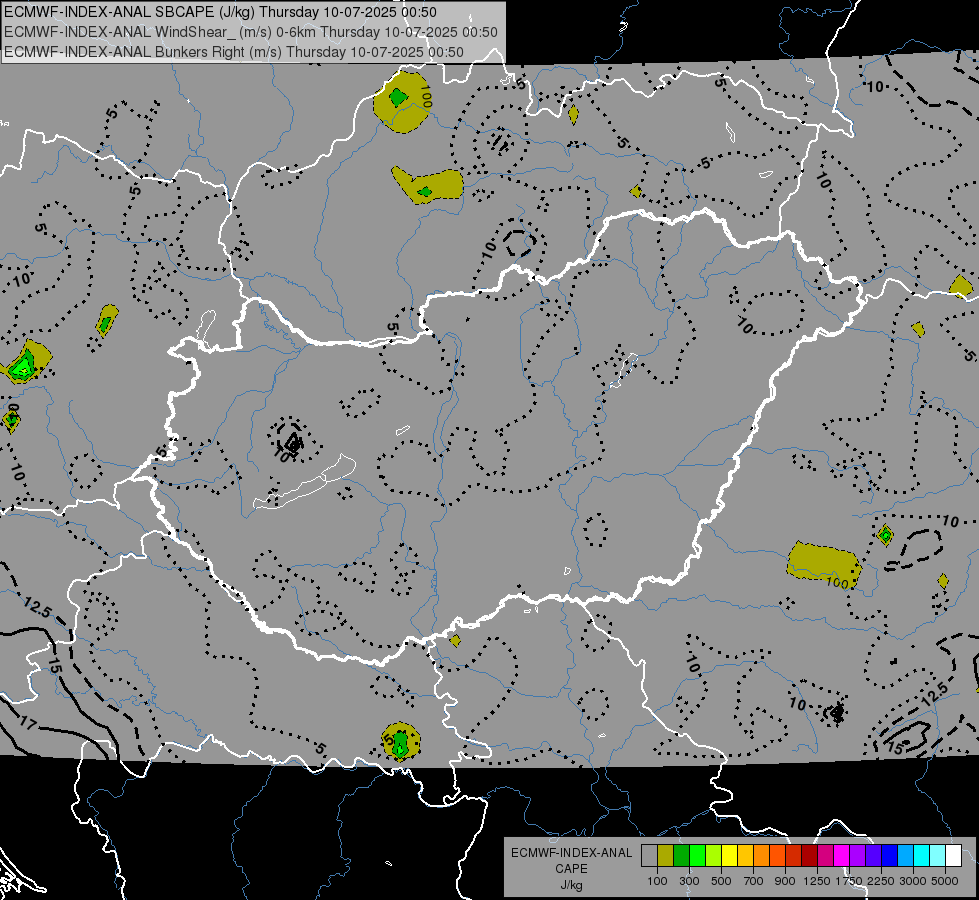
Task: Pick the lime yellow-green legend swatch
Action: [x=714, y=855]
